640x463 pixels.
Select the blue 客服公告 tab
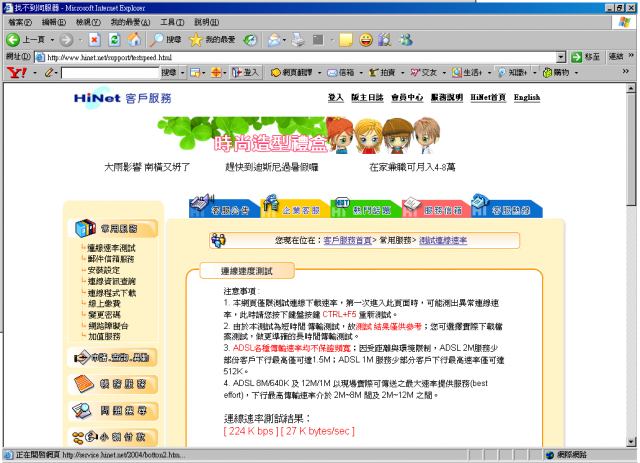pos(224,207)
